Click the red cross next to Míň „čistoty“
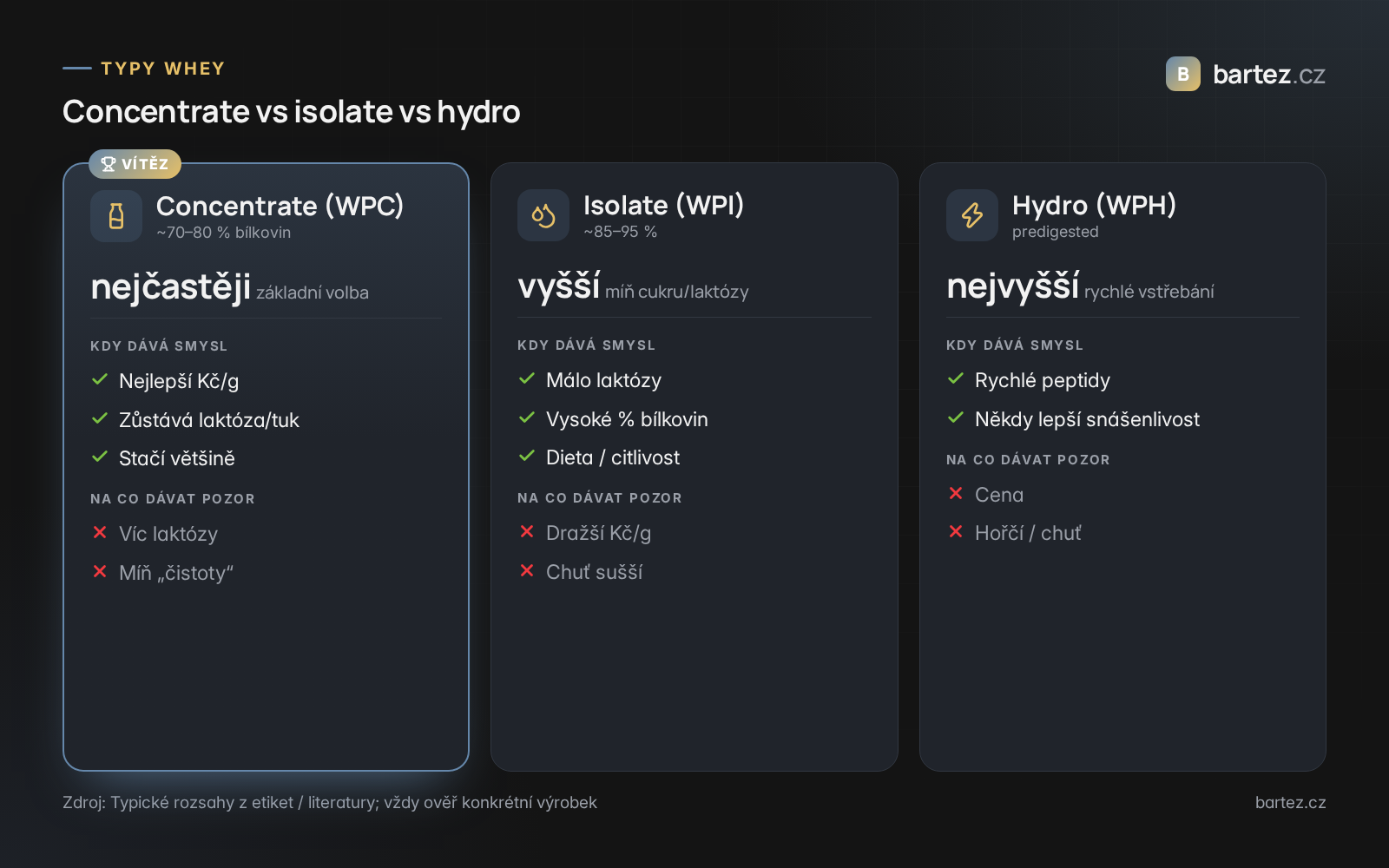The width and height of the screenshot is (1389, 868). pos(100,571)
